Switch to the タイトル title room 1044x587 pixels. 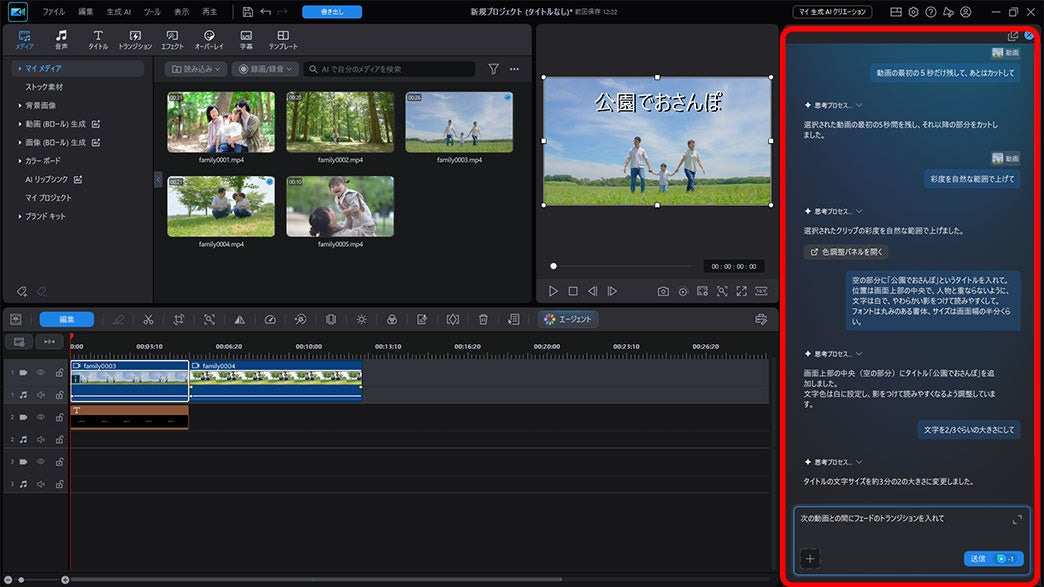[98, 39]
